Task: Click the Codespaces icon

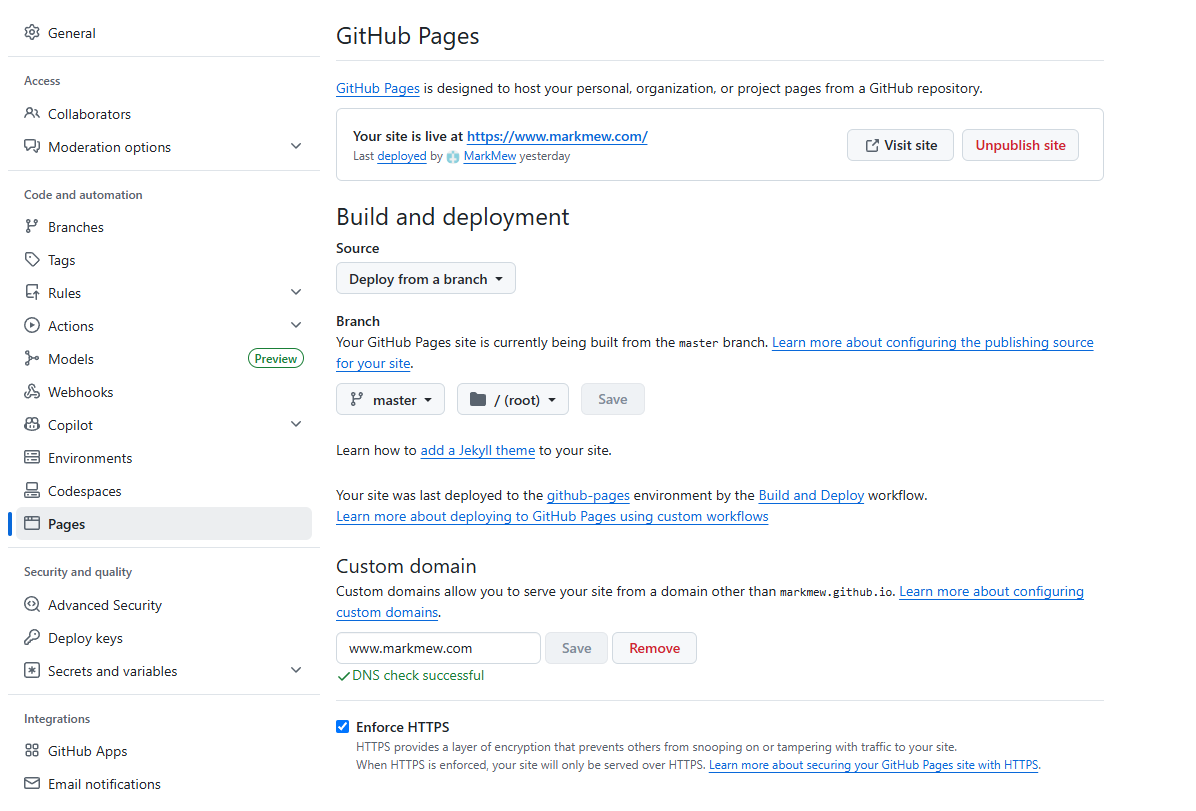Action: 31,490
